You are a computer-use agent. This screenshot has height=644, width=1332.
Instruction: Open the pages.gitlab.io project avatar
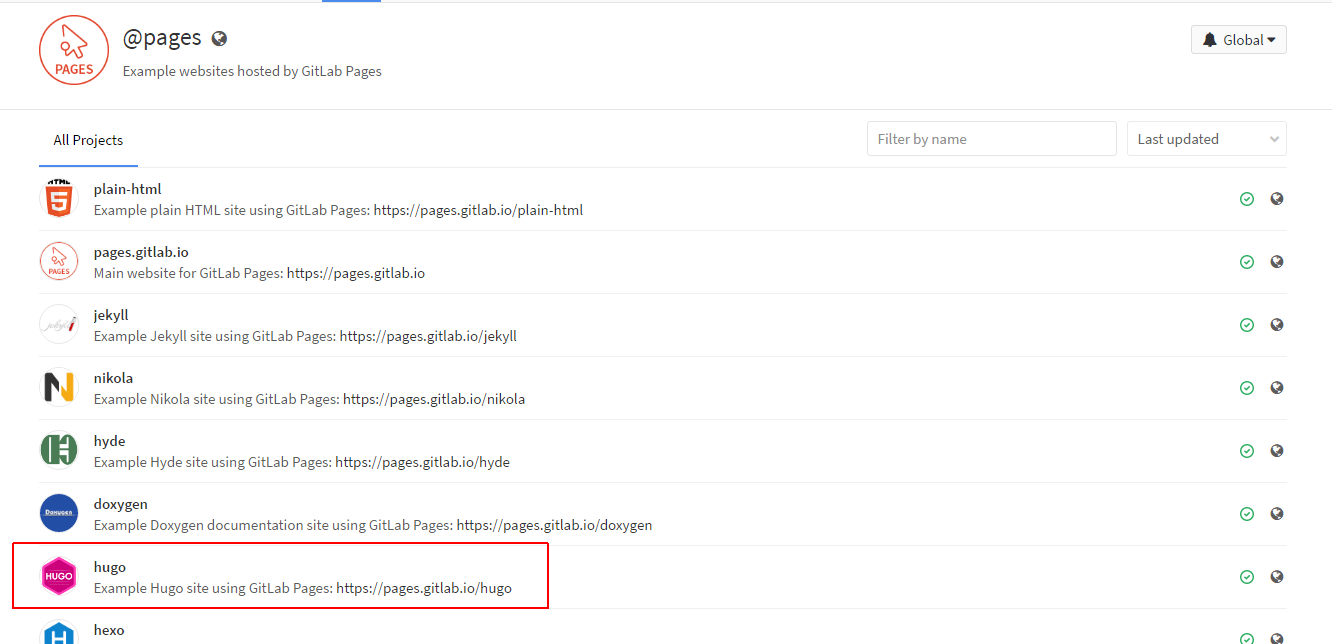(x=59, y=261)
